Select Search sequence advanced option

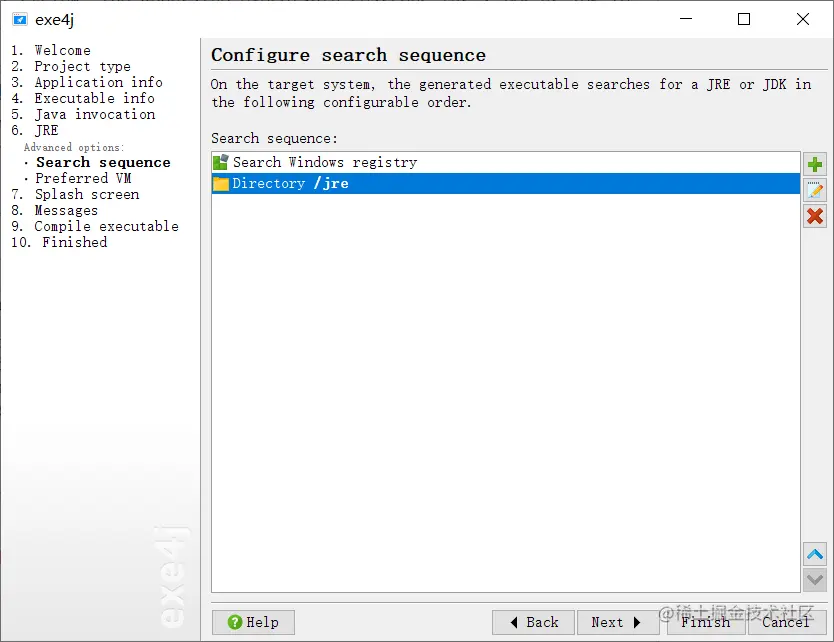103,162
